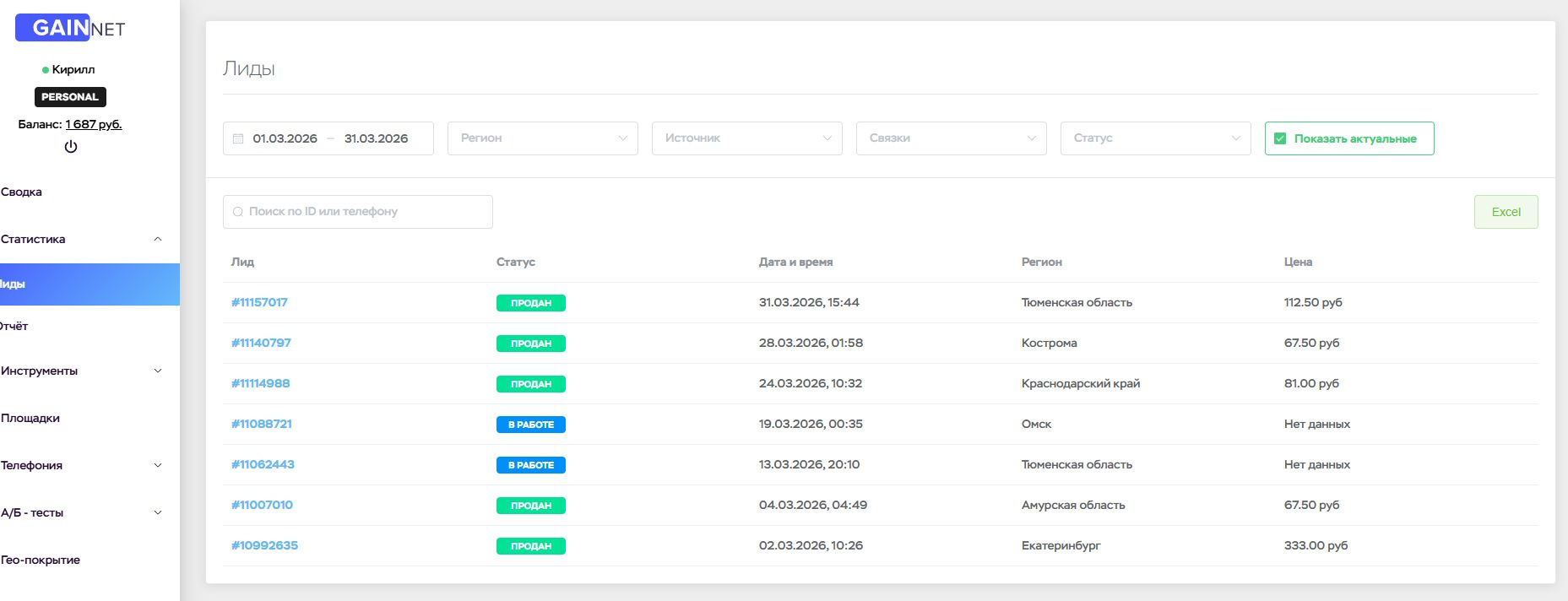Click the end date 31.03.2026
This screenshot has height=601, width=1568.
[x=377, y=138]
